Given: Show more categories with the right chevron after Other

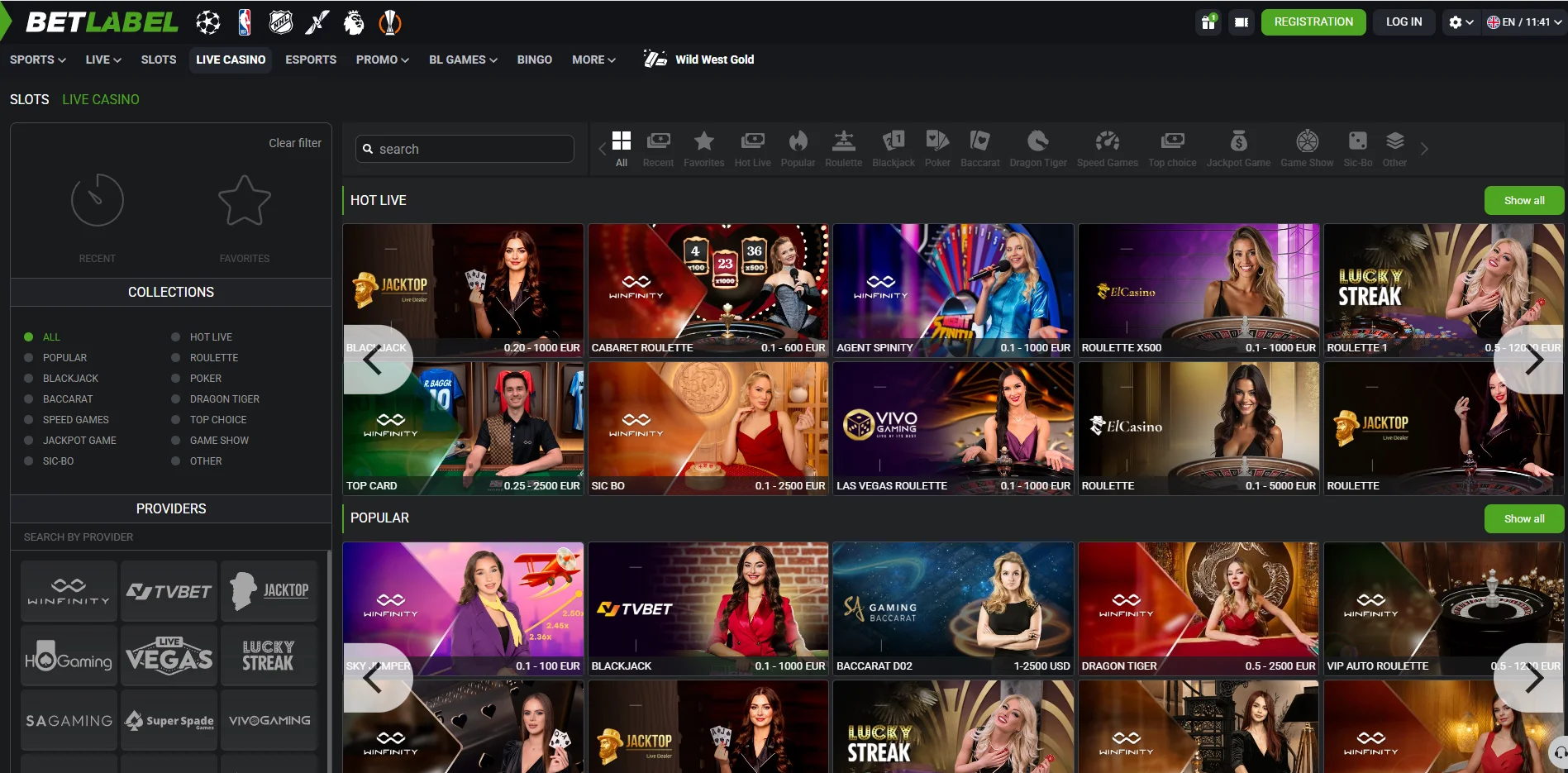Looking at the screenshot, I should point(1423,149).
